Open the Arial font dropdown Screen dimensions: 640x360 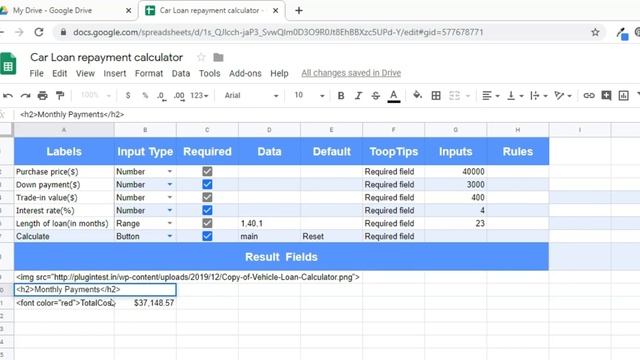click(251, 96)
